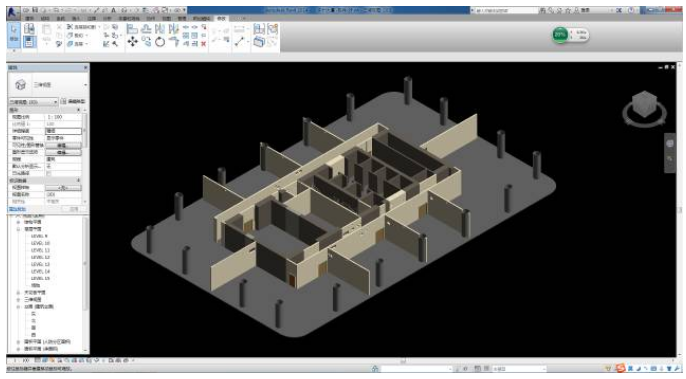Image resolution: width=686 pixels, height=379 pixels.
Task: Open the 三维视图 instance filter dropdown
Action: click(x=33, y=102)
